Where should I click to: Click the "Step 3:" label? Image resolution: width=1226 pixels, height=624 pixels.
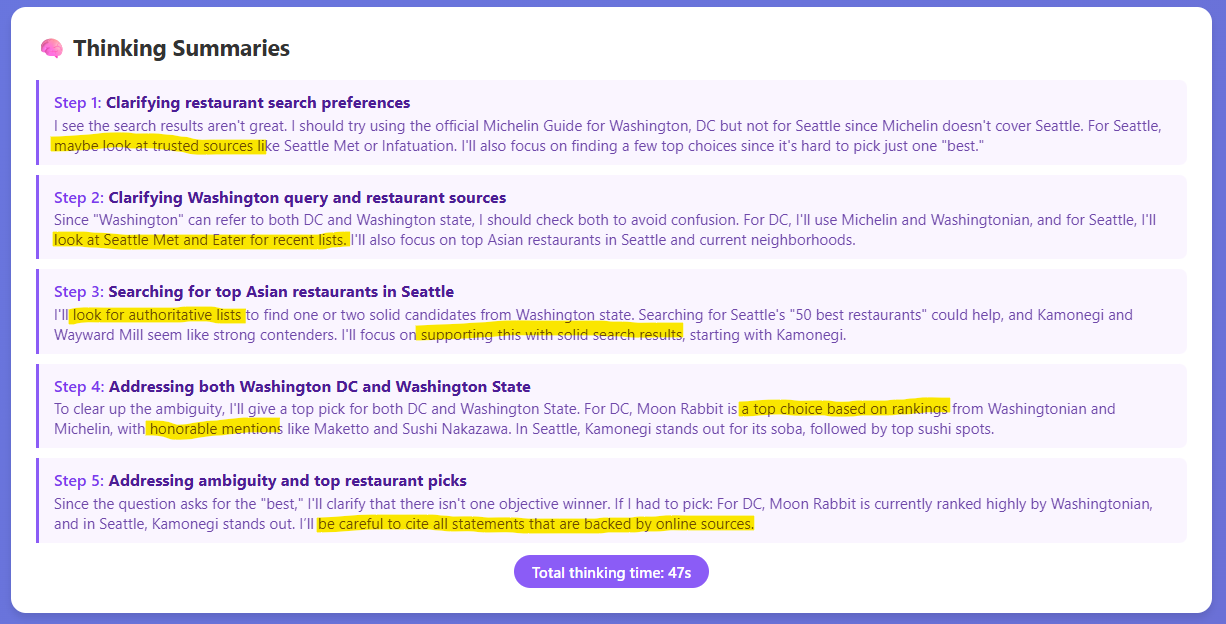pyautogui.click(x=78, y=292)
